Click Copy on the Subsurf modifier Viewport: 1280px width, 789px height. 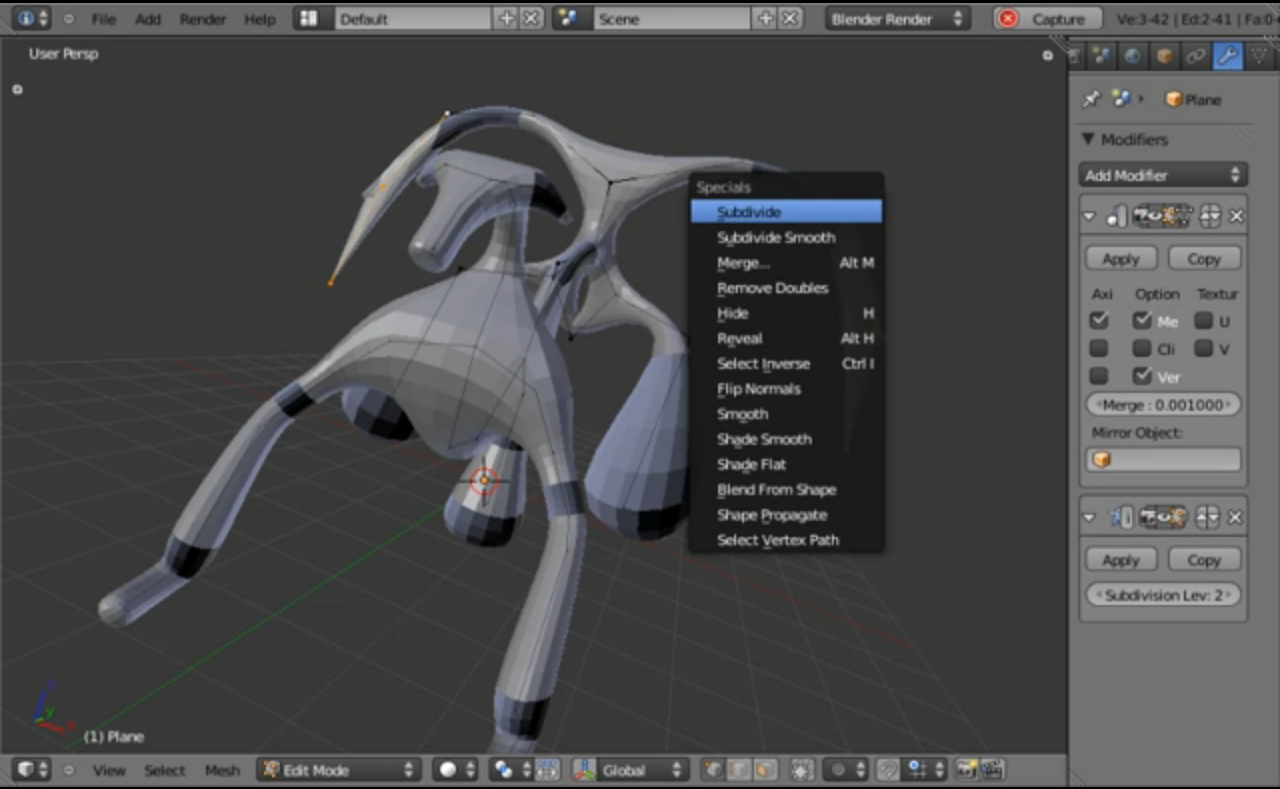pyautogui.click(x=1204, y=559)
